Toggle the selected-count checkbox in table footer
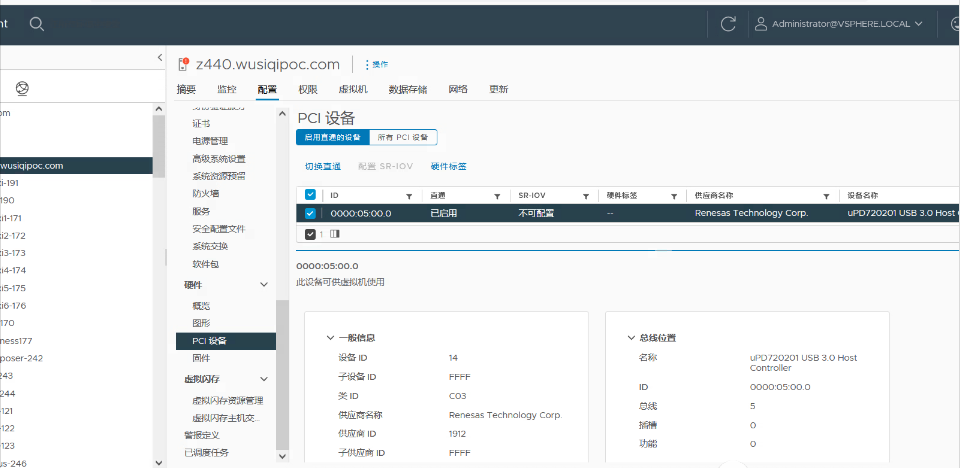Image resolution: width=960 pixels, height=468 pixels. click(x=310, y=234)
